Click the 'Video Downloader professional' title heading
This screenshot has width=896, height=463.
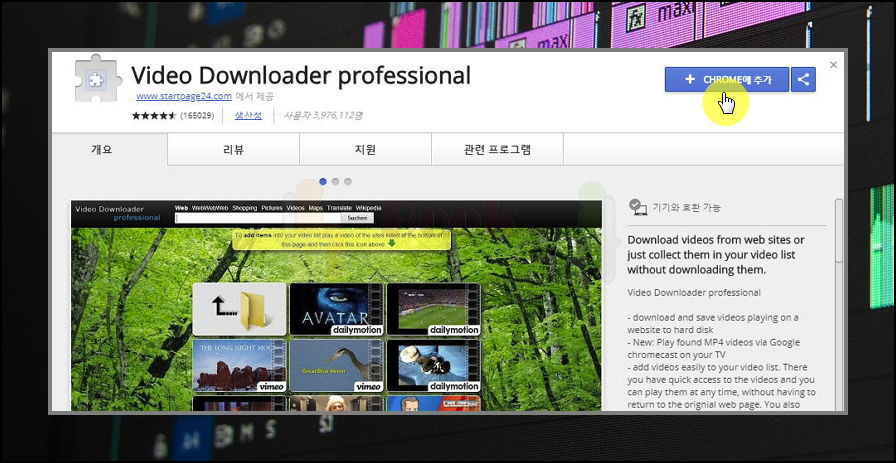301,75
